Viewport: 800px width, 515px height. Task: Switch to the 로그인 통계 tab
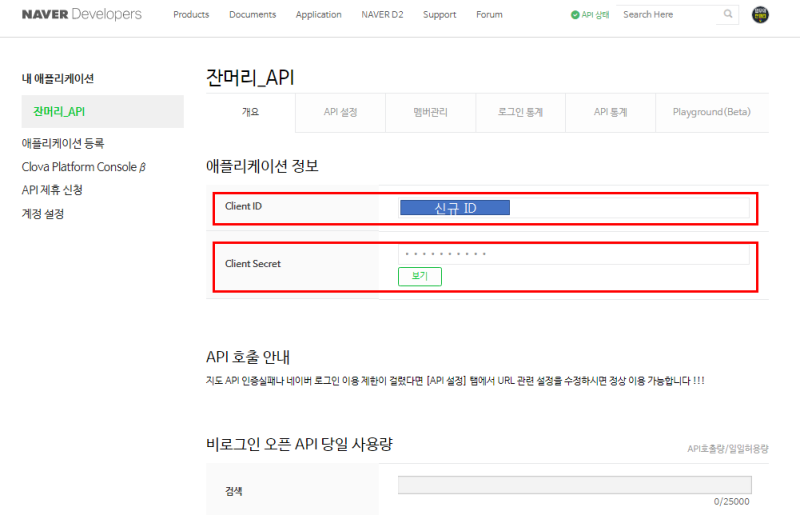(x=520, y=112)
